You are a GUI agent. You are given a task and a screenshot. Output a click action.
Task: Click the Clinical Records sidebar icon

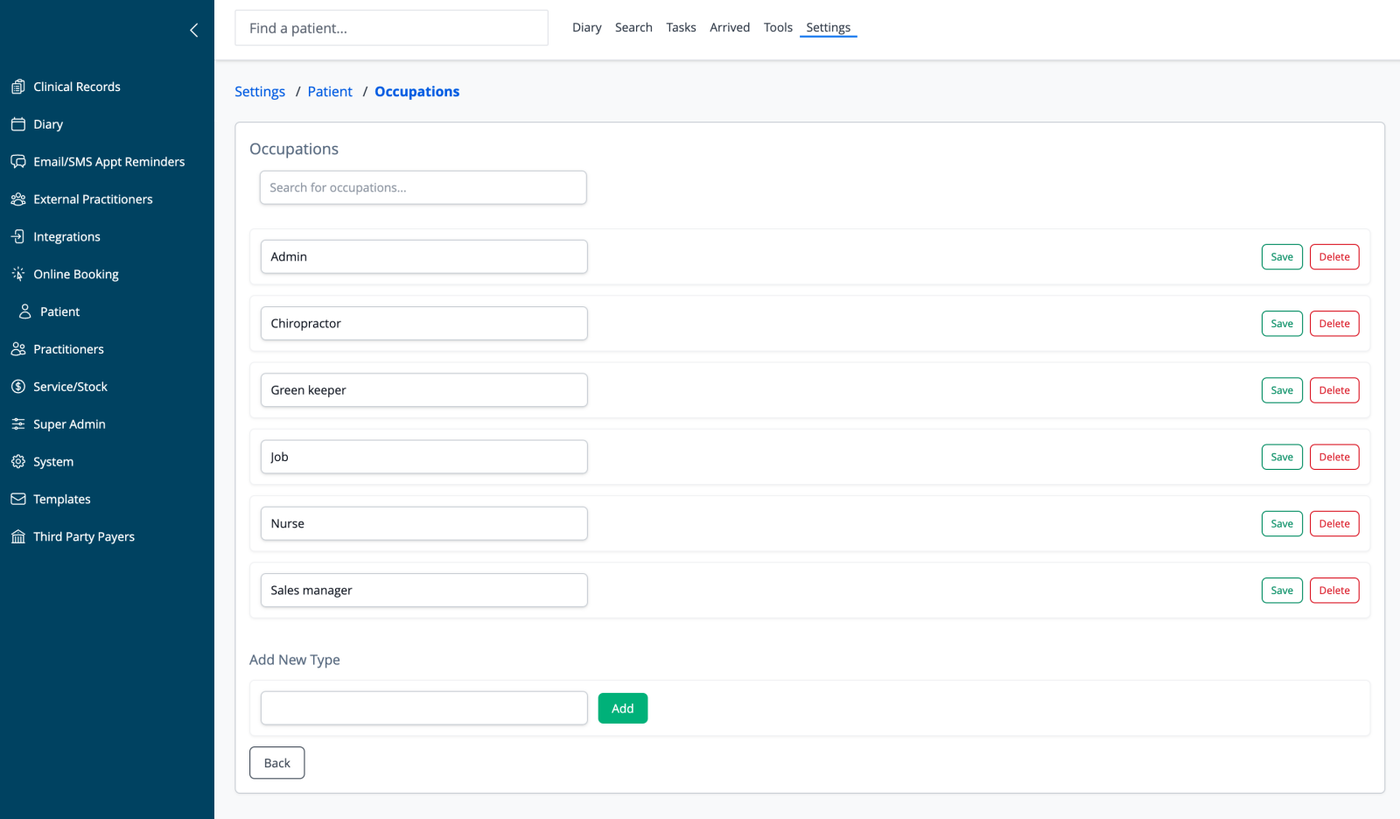[18, 87]
